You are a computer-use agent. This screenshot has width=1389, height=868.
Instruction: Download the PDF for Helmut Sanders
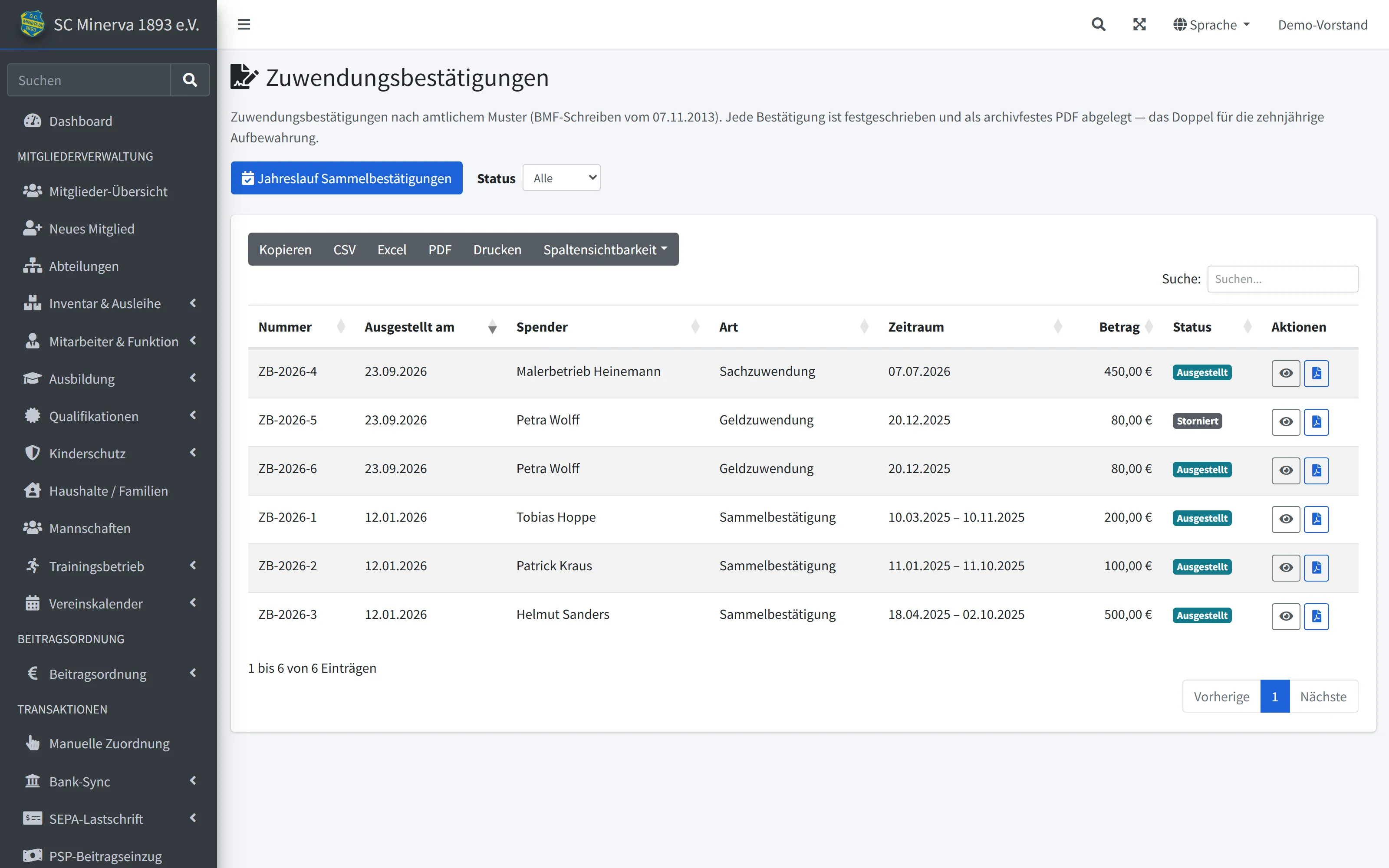(1316, 617)
